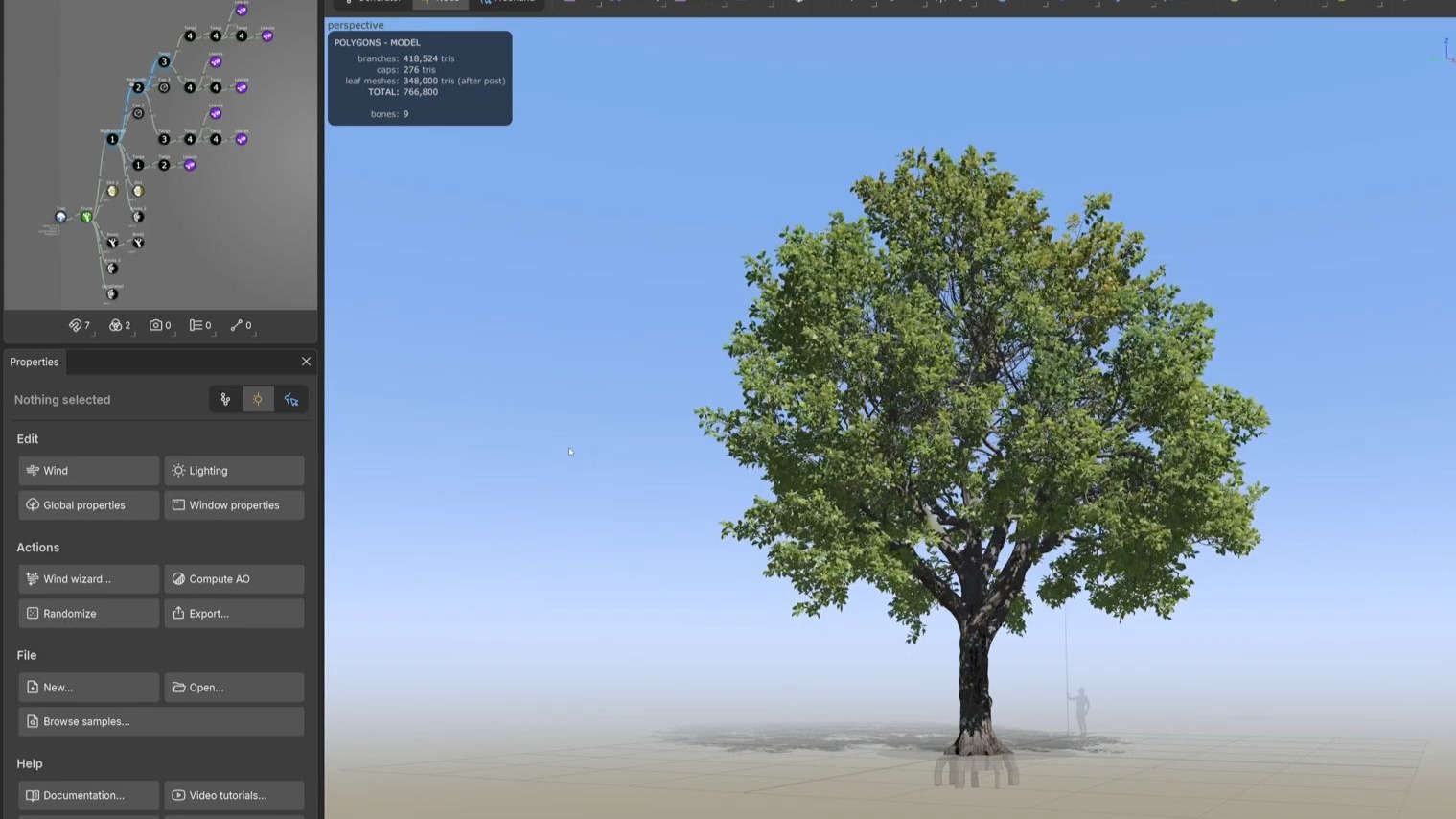Switch to the Freehand mode tab
The image size is (1456, 819).
[x=508, y=2]
